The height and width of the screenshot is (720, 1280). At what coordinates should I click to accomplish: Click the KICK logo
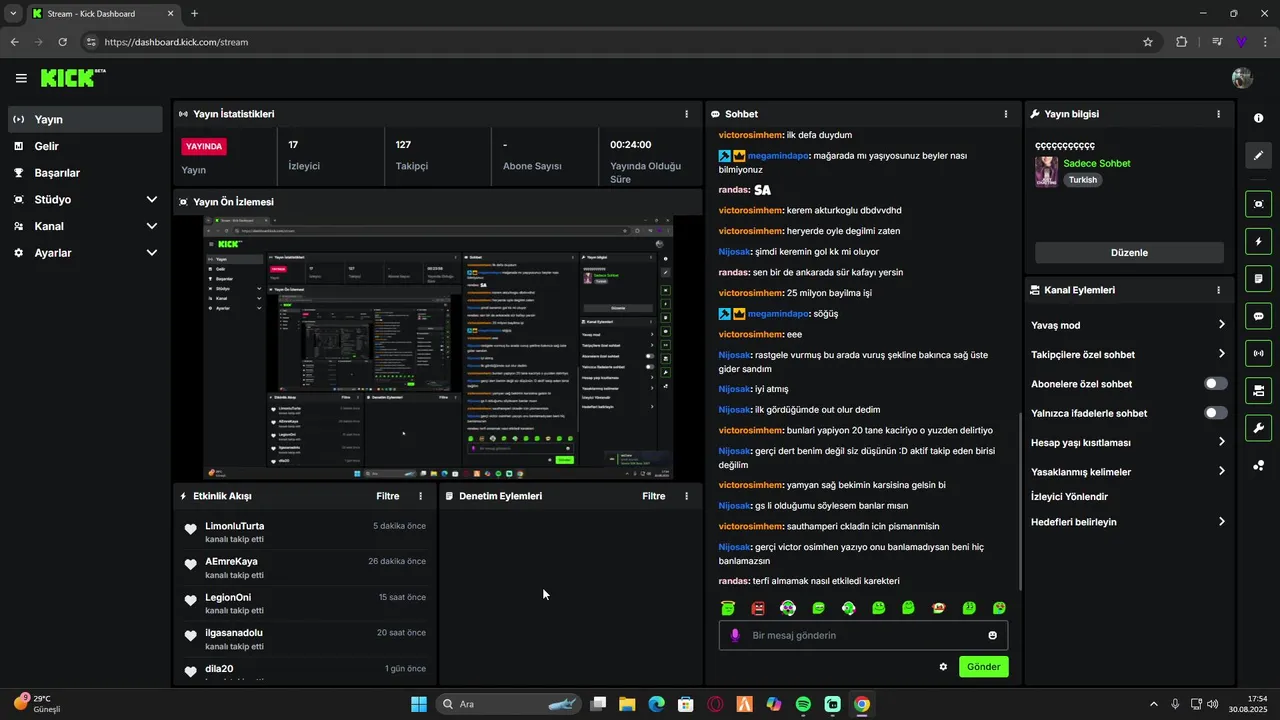[73, 78]
